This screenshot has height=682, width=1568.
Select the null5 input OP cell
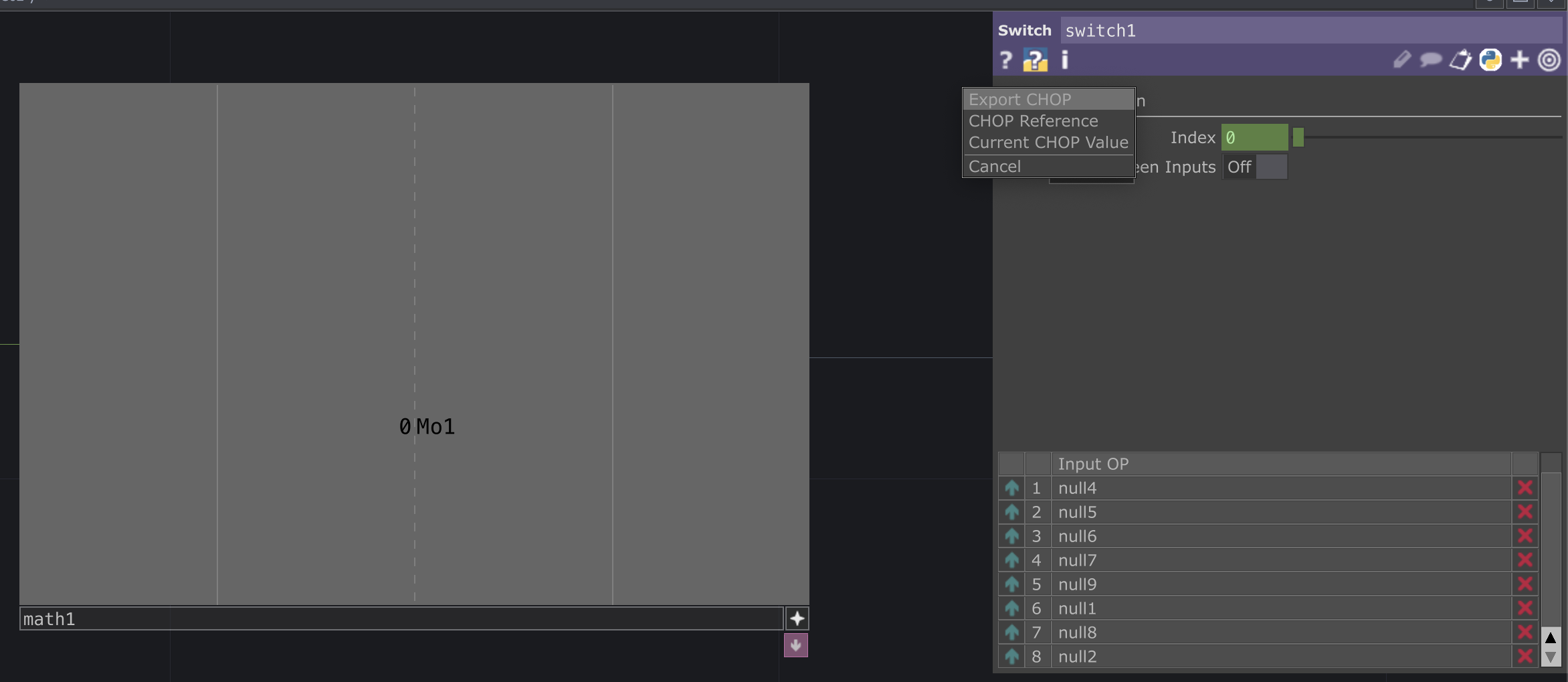[1281, 512]
